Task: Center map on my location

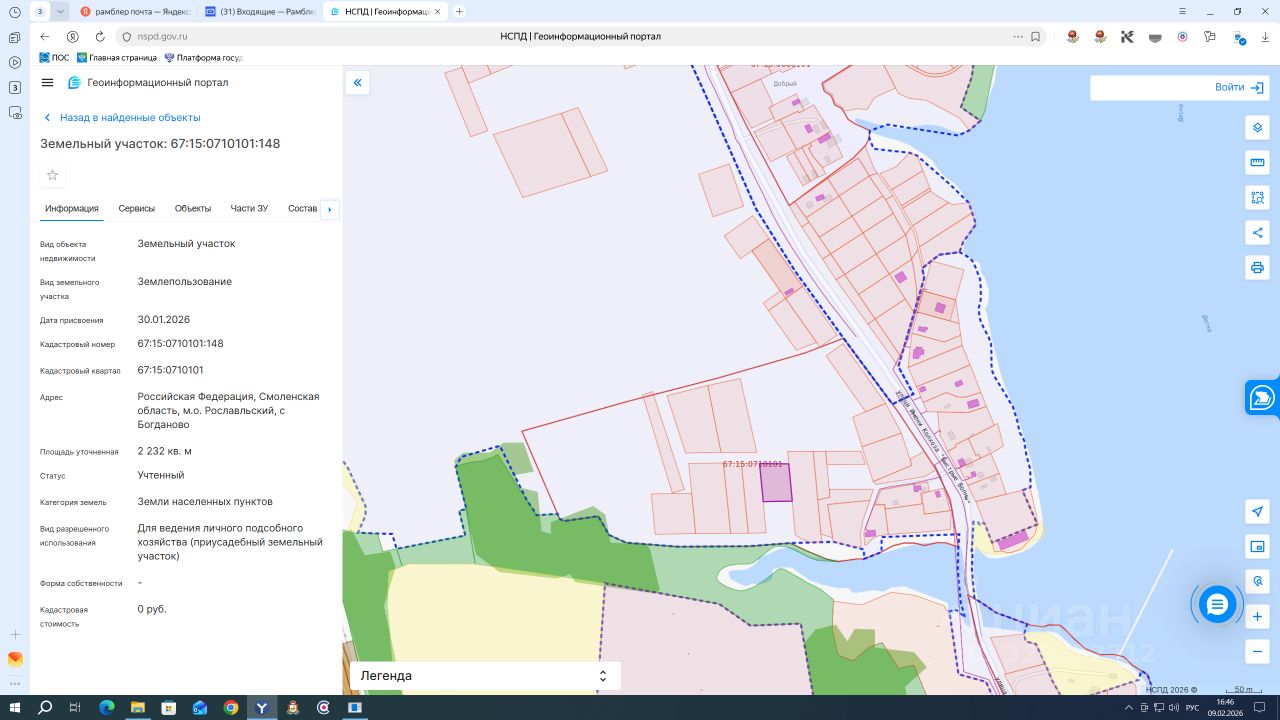Action: (1257, 512)
